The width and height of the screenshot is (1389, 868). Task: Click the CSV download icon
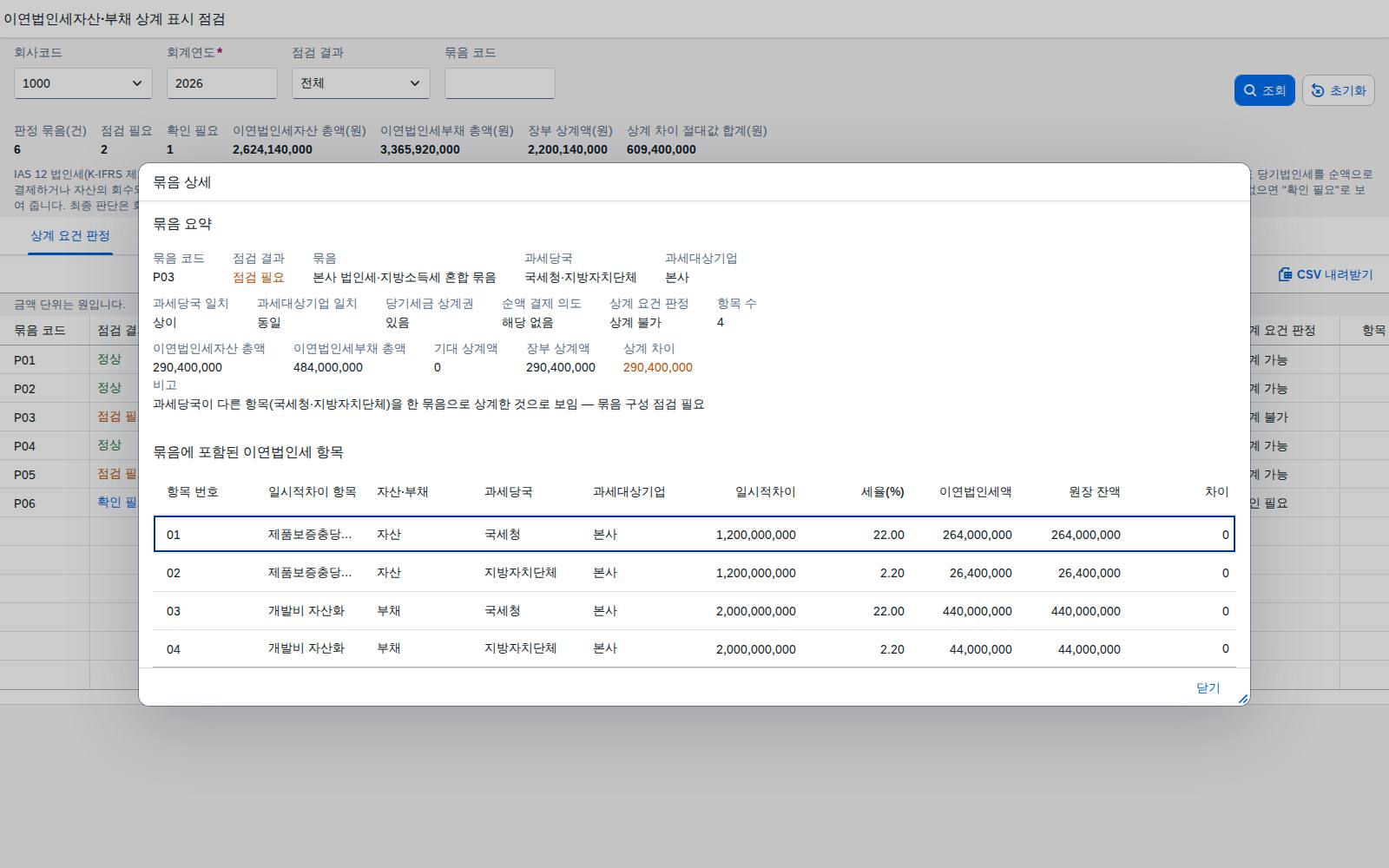pyautogui.click(x=1285, y=274)
